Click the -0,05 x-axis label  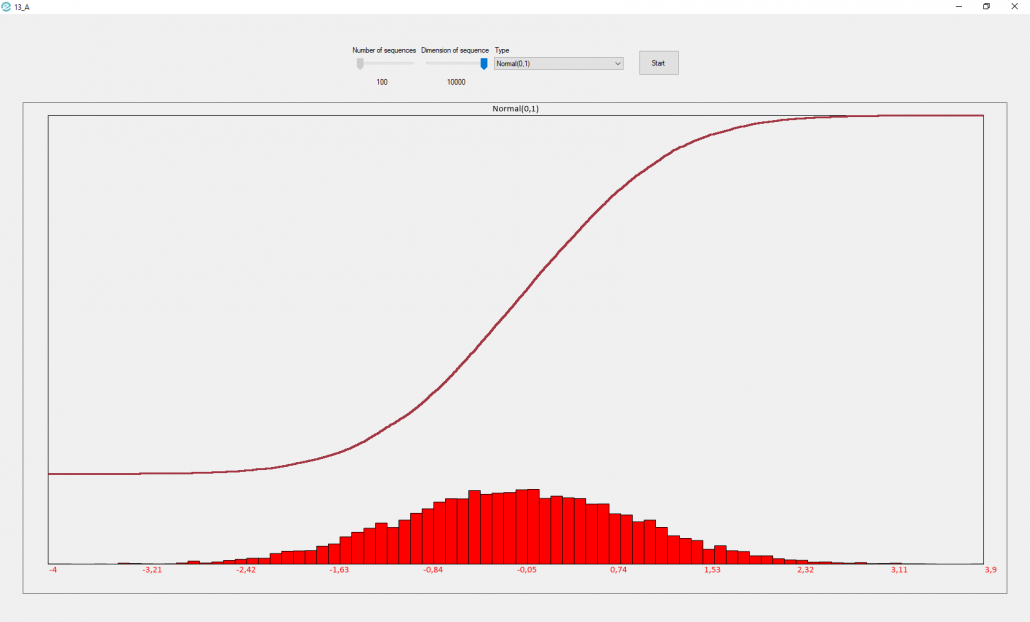pos(526,570)
